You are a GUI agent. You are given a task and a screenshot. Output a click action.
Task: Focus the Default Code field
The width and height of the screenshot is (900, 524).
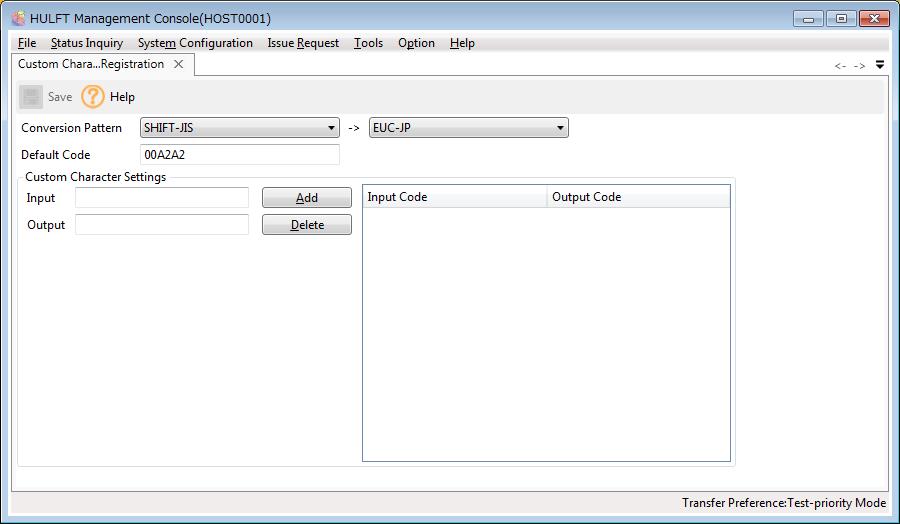click(x=239, y=154)
